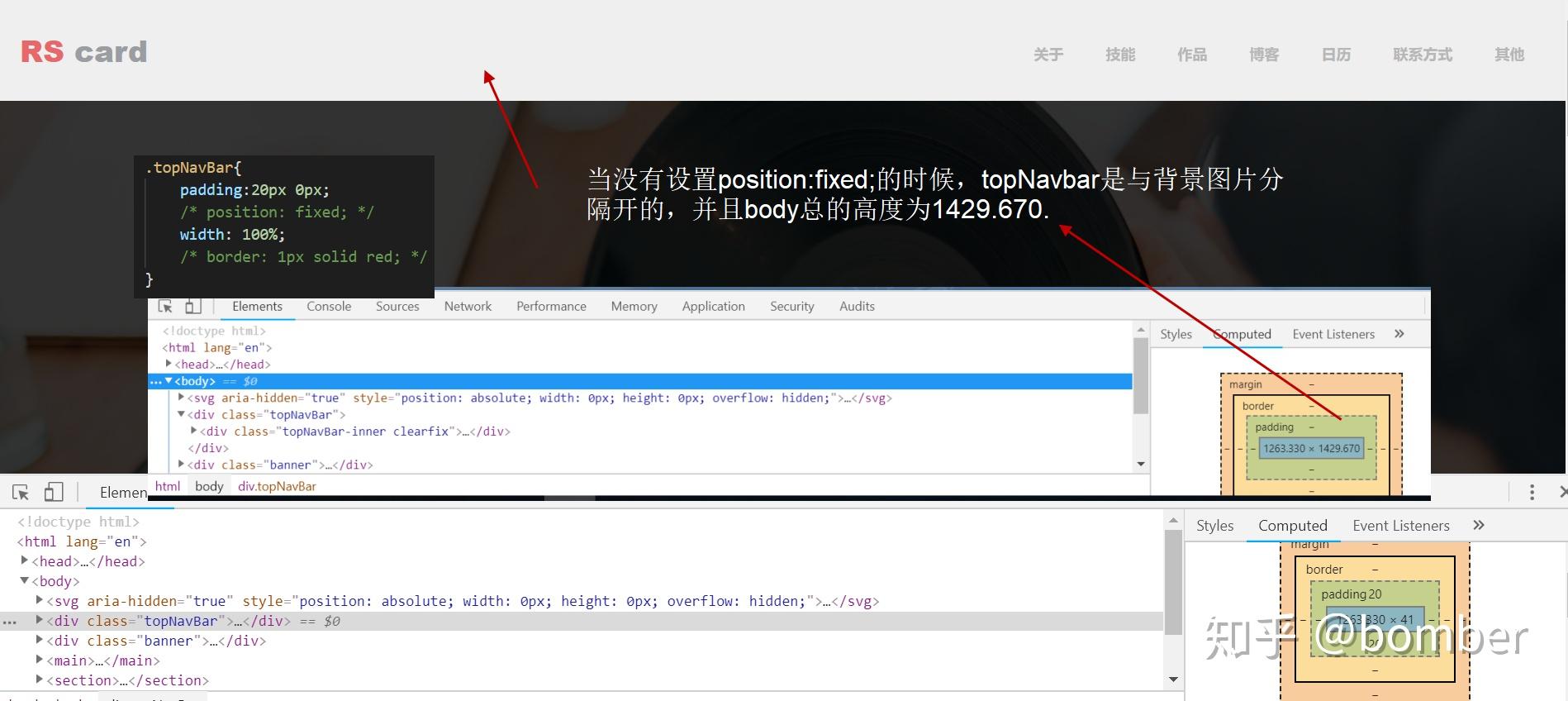Switch to the Security tab
The height and width of the screenshot is (701, 1568).
[792, 306]
